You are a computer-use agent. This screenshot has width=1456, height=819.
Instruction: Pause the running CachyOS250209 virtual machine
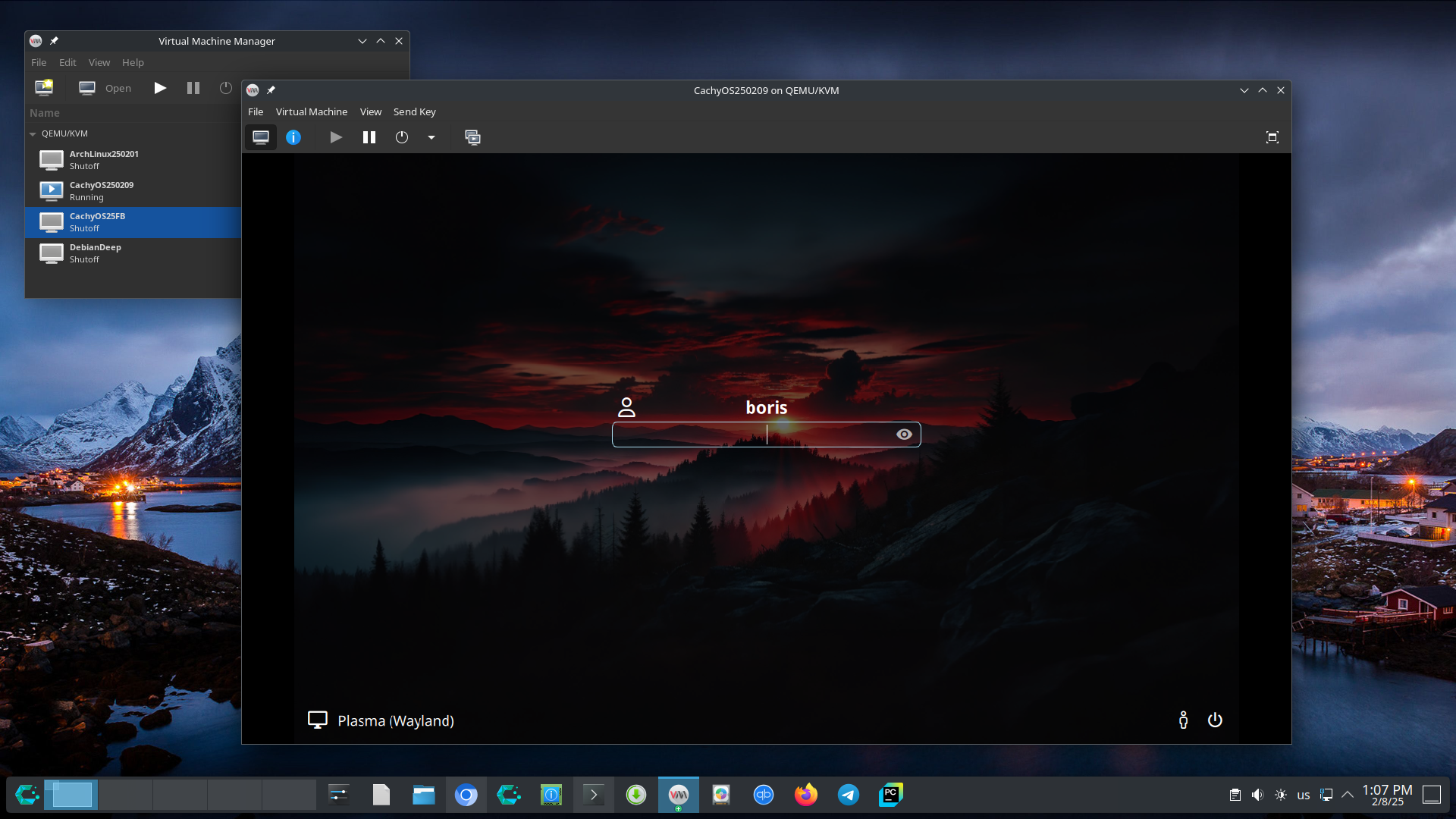tap(369, 137)
